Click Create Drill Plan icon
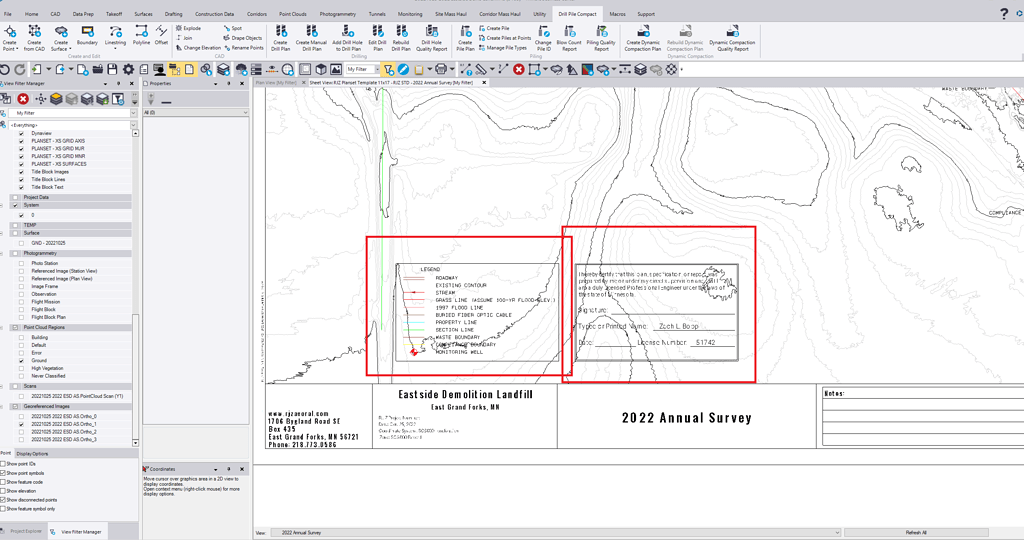Screen dimensions: 1024x540 click(281, 39)
